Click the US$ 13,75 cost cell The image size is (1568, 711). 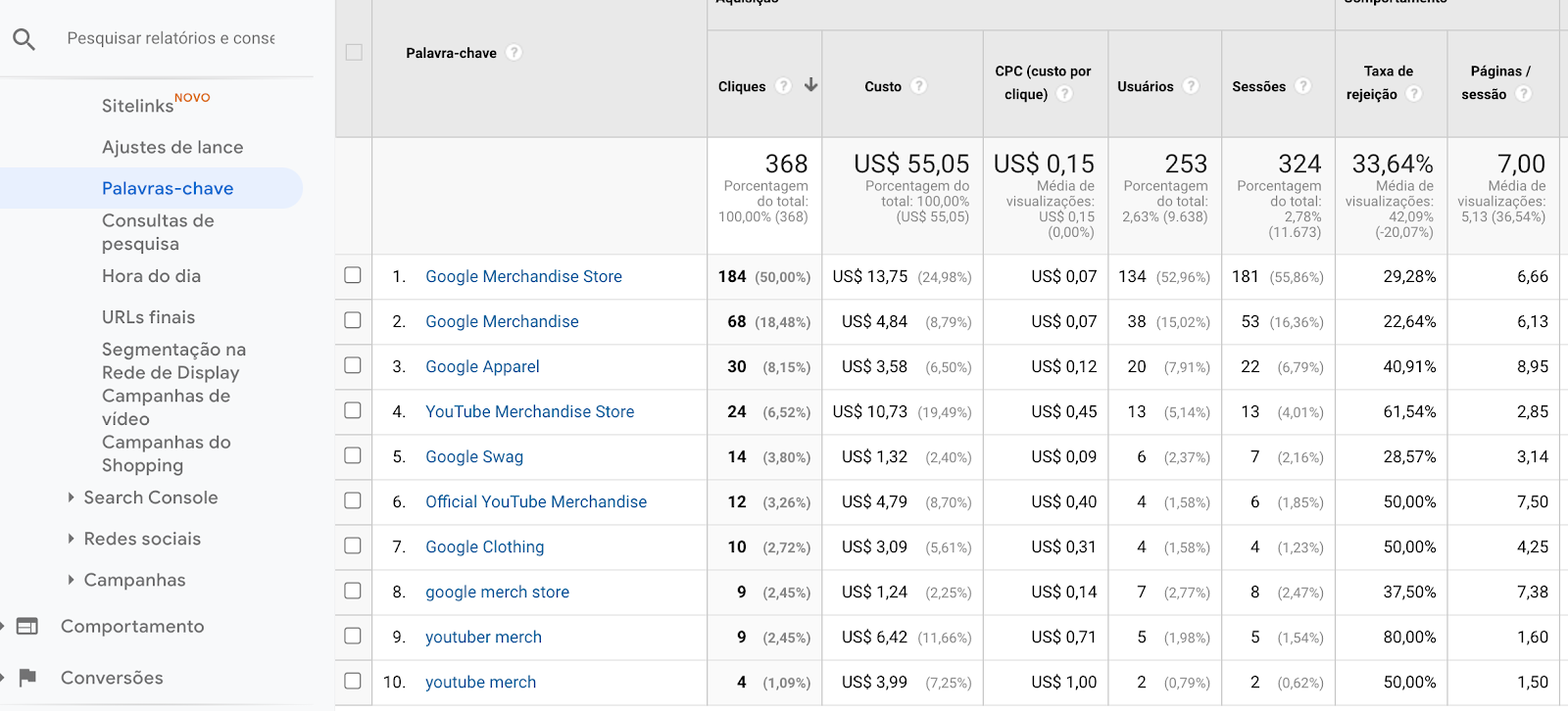click(x=870, y=276)
